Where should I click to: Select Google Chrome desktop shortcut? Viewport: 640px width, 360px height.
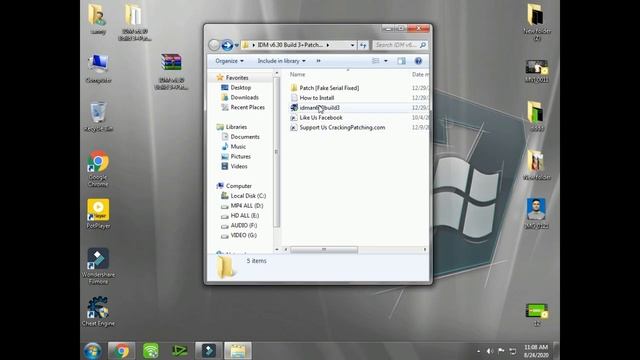98,169
